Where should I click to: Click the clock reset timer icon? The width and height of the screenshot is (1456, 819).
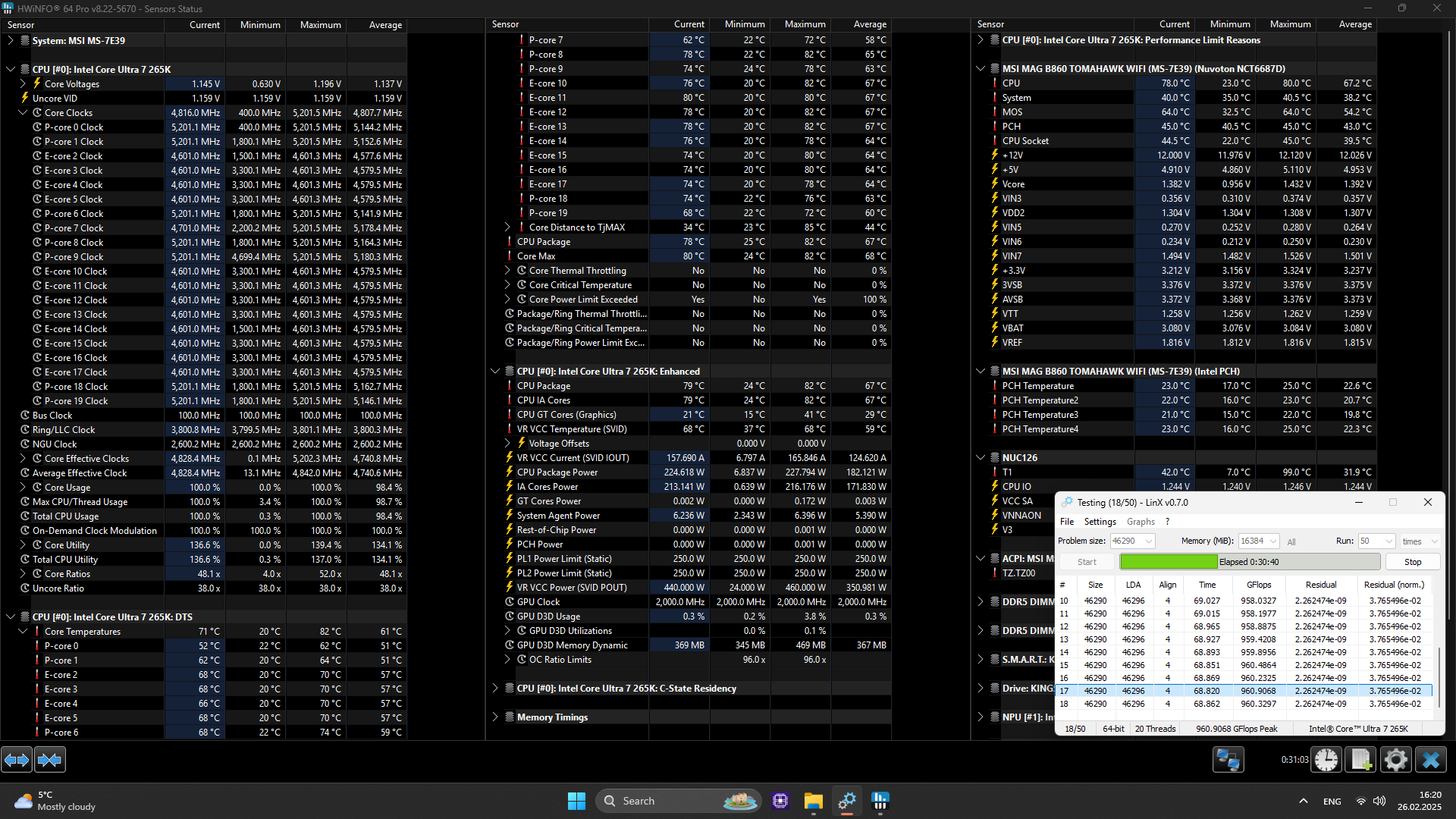click(1326, 759)
